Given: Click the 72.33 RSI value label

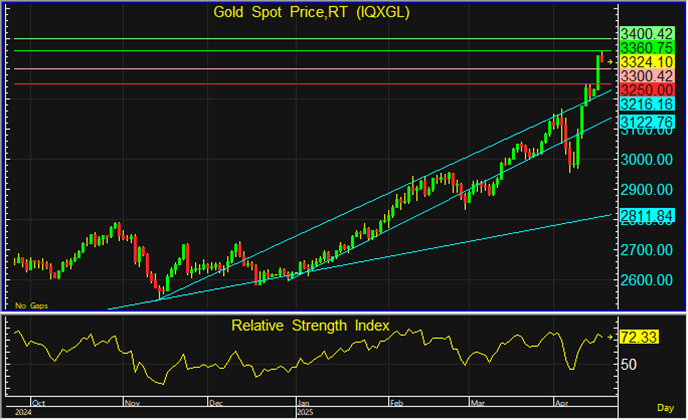Looking at the screenshot, I should (640, 337).
